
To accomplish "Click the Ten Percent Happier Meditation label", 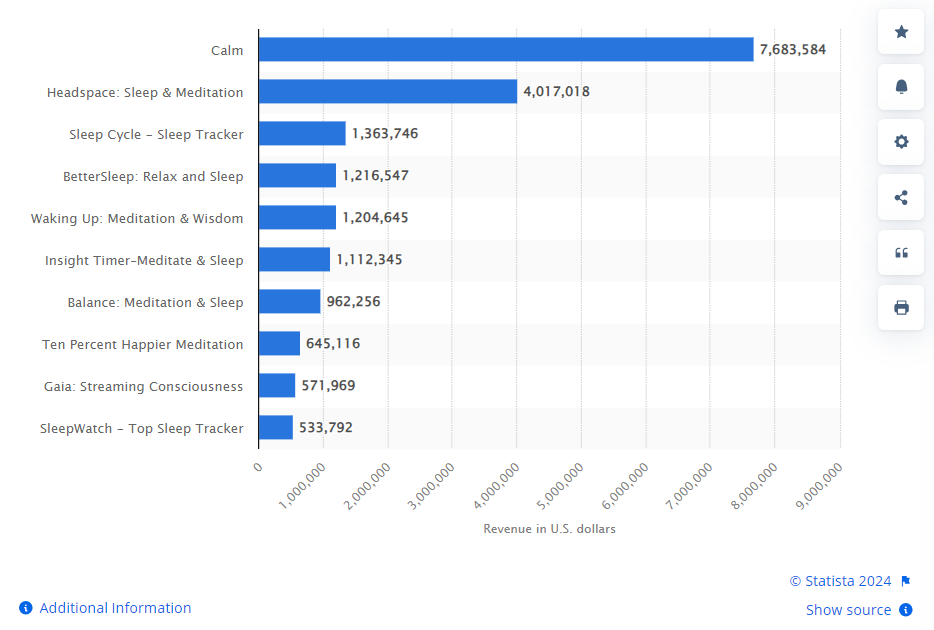I will [142, 344].
